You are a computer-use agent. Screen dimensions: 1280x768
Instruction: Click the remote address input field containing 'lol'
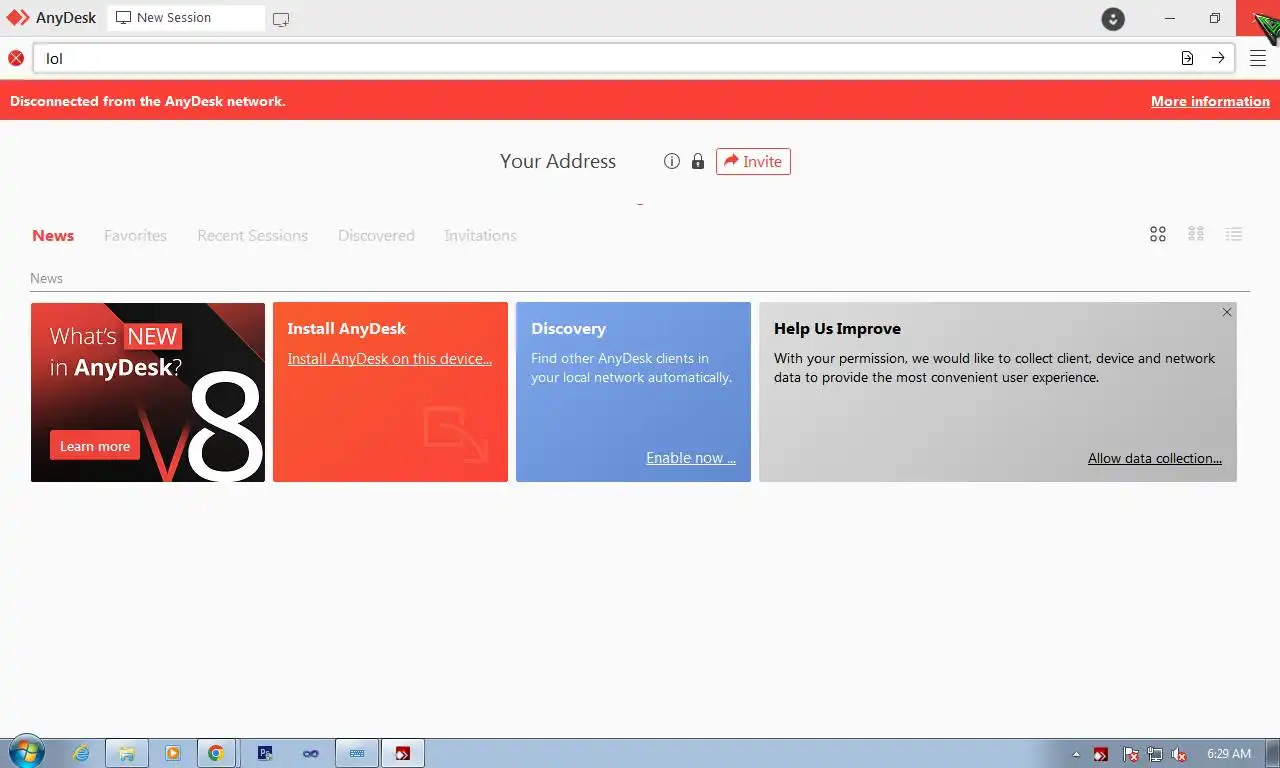[x=634, y=58]
